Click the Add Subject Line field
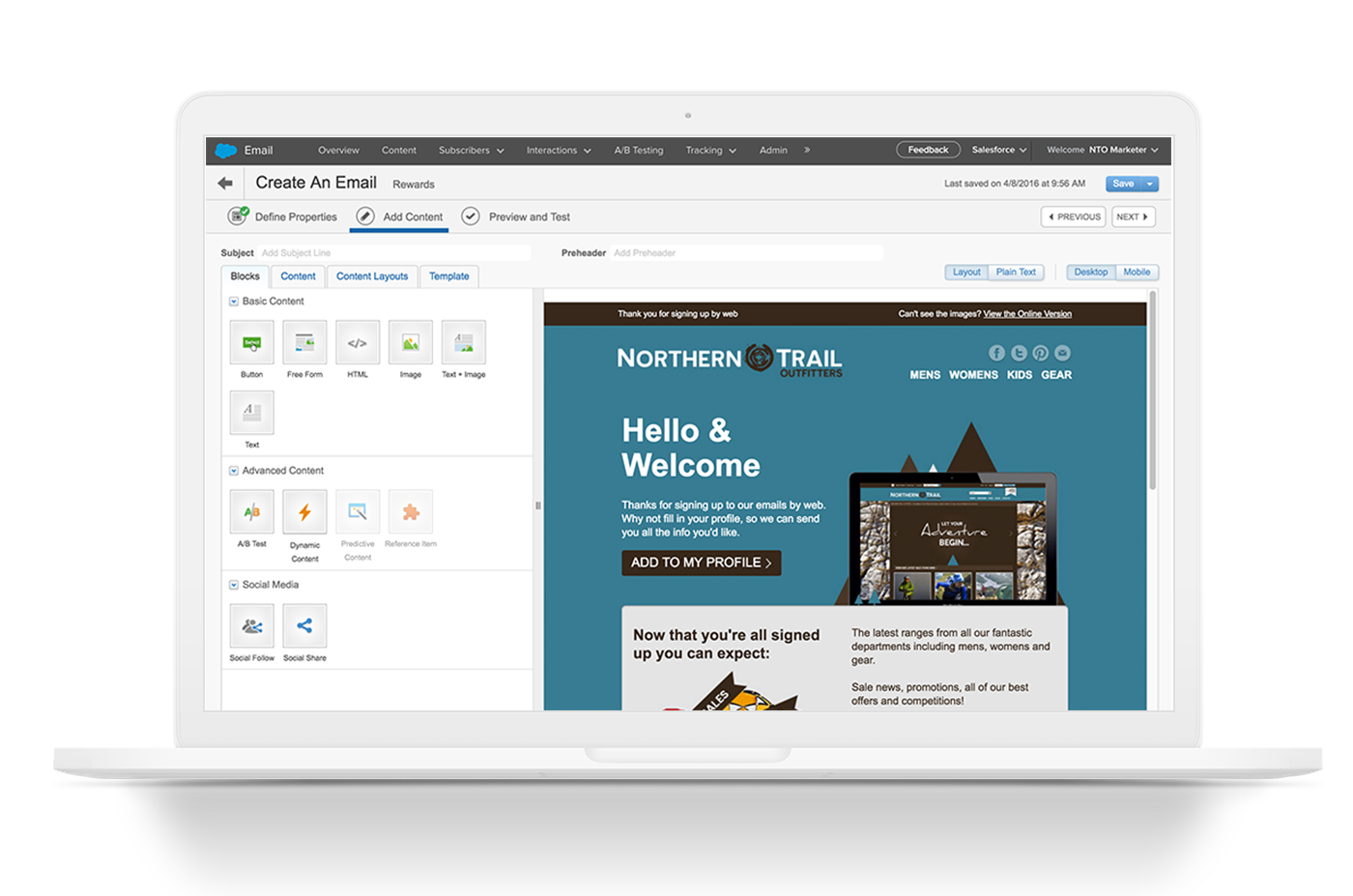 pos(394,253)
